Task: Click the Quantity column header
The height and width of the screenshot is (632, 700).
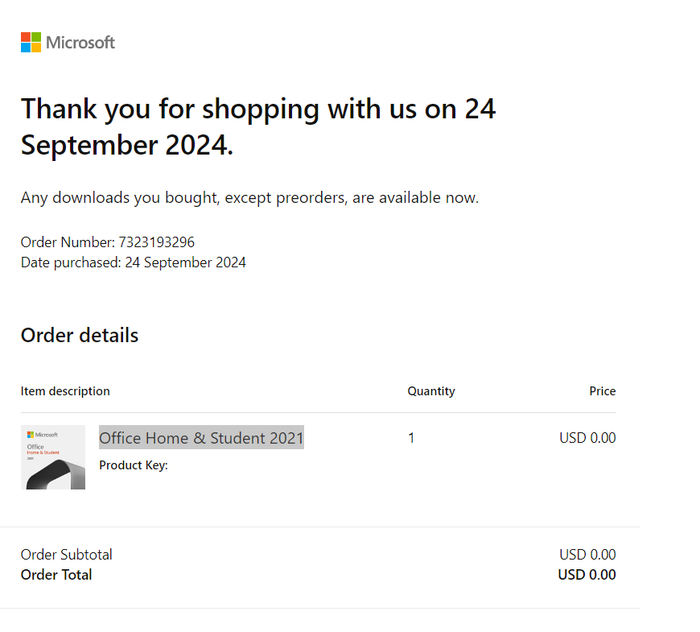Action: coord(431,391)
